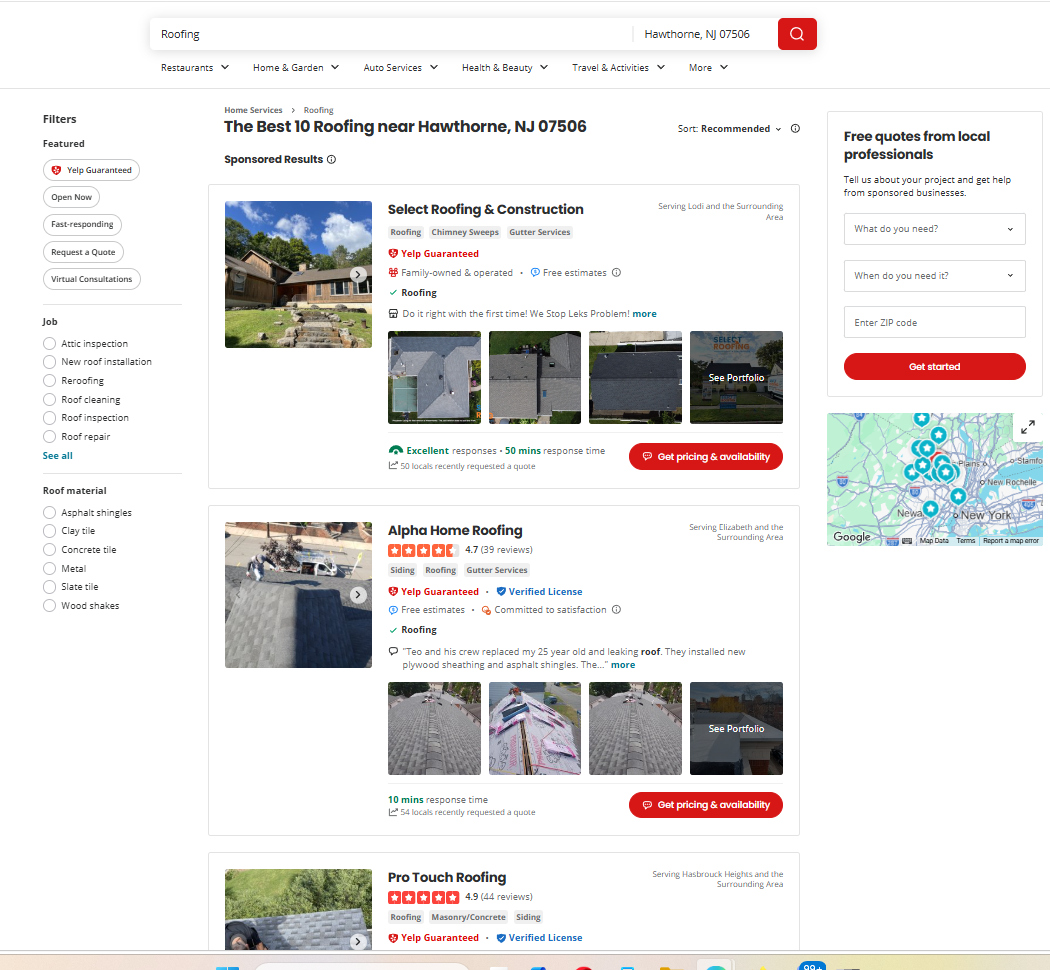Toggle the Virtual Consultations filter chip
This screenshot has height=970, width=1050.
point(92,279)
